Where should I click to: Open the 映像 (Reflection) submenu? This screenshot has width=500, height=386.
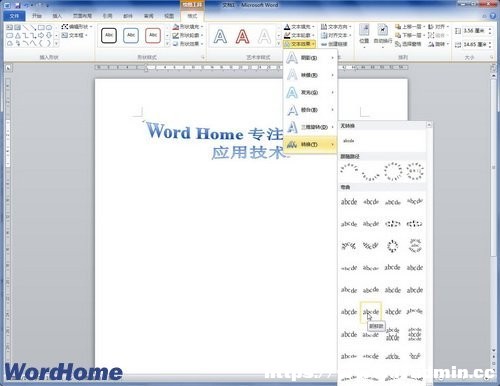(x=310, y=75)
